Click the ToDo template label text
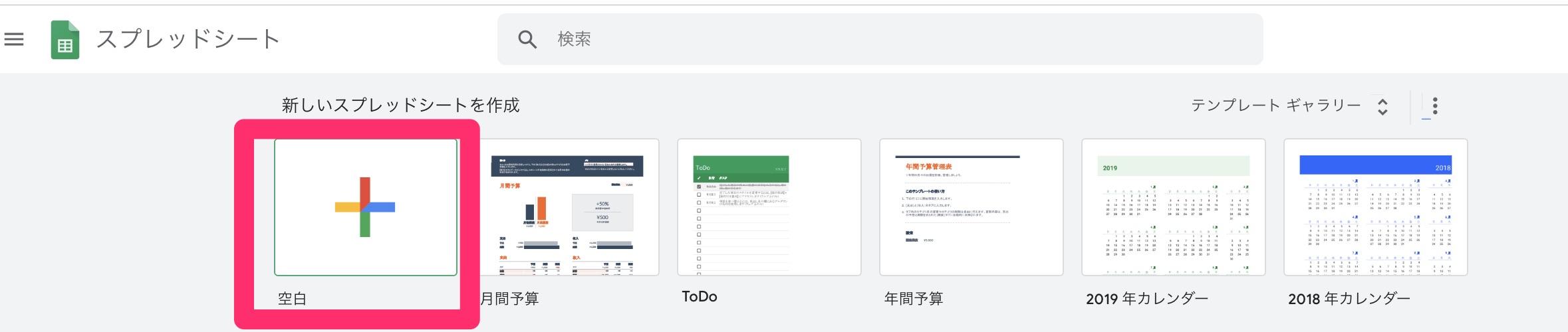1568x332 pixels. point(700,297)
